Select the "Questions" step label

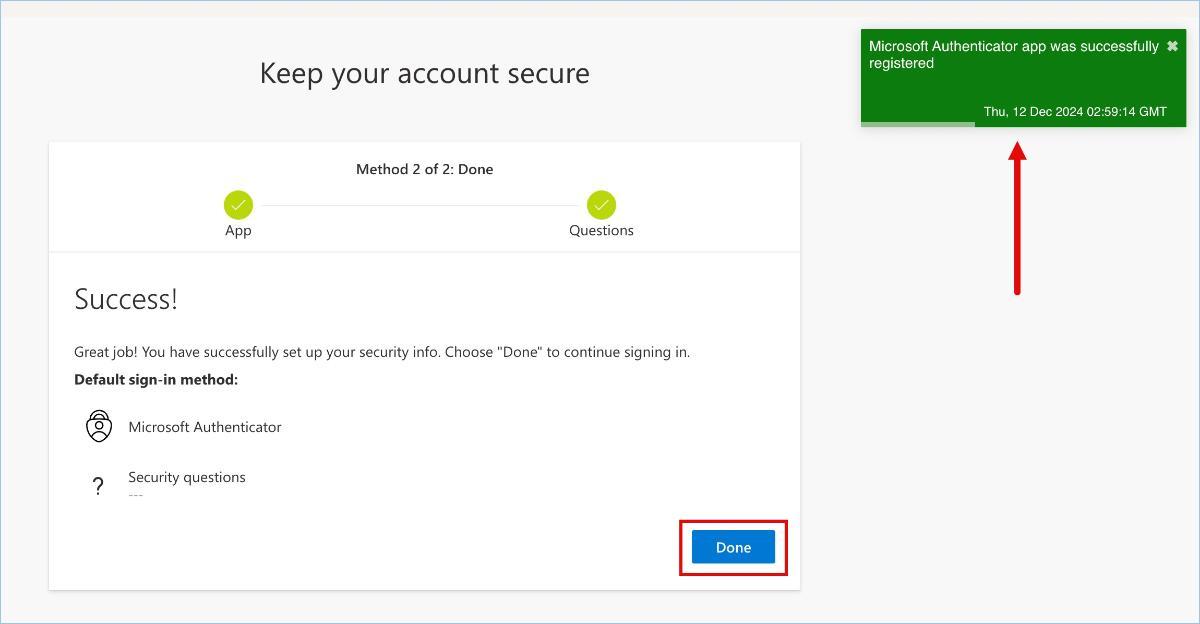tap(601, 230)
